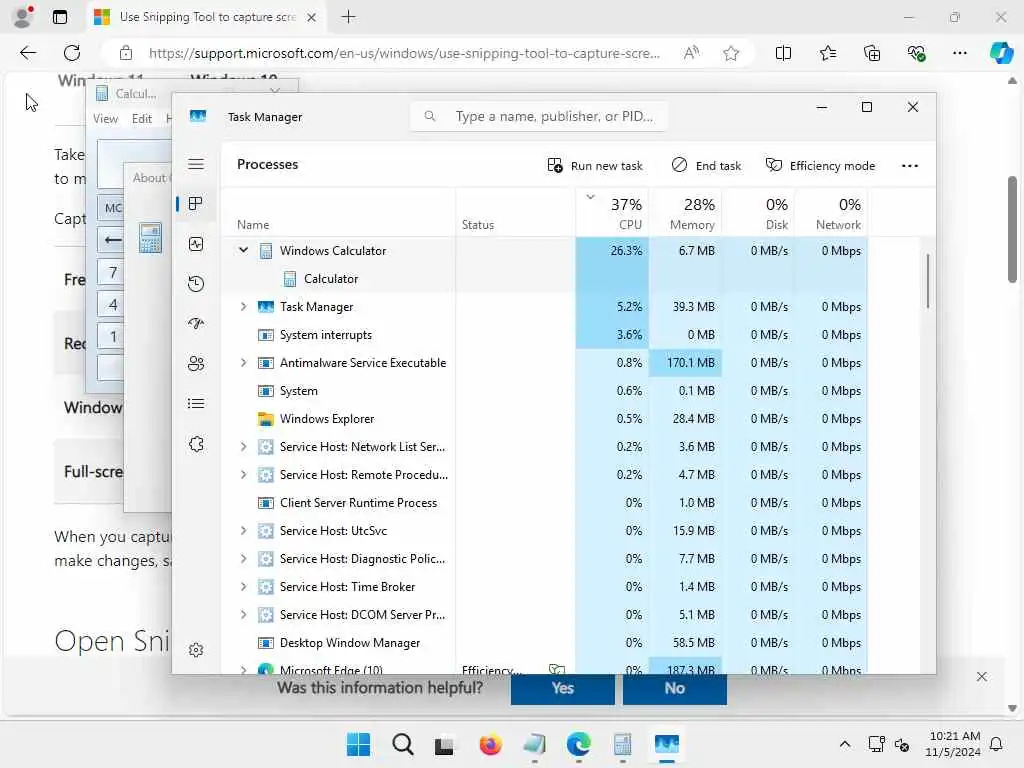
Task: Open Startup apps page icon
Action: point(196,324)
